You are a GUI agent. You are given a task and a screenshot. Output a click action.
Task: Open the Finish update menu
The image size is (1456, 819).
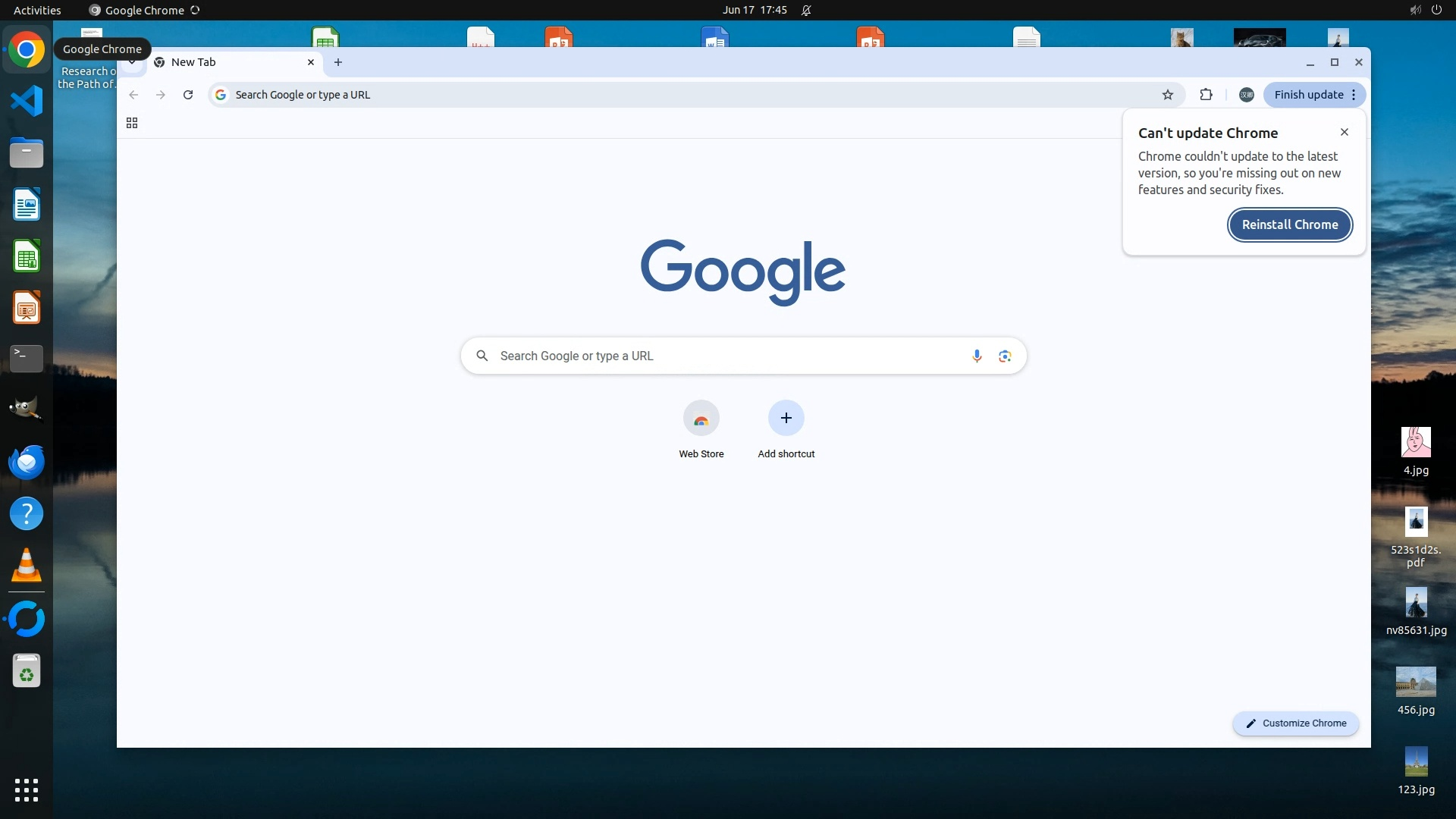click(1314, 95)
